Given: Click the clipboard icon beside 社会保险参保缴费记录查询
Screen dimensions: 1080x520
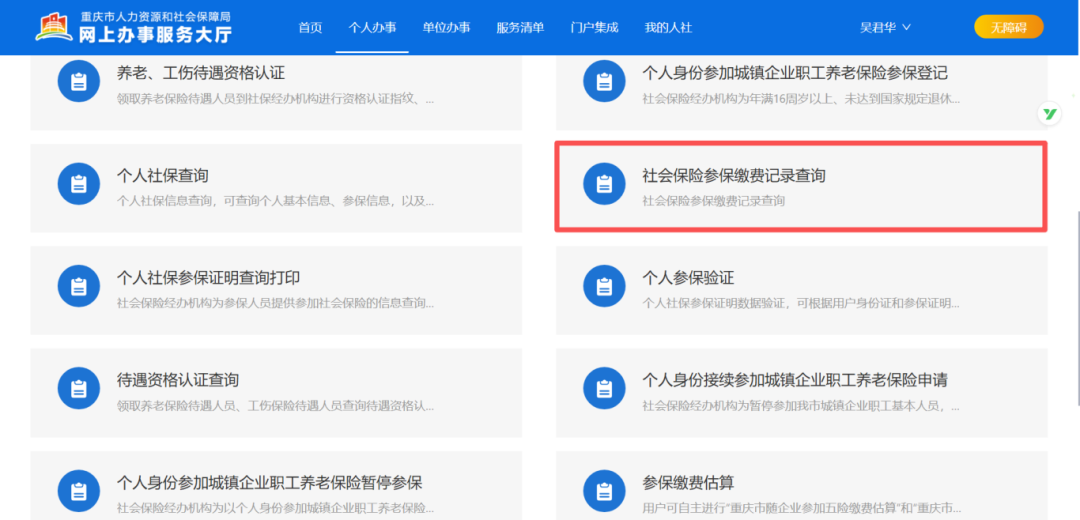Looking at the screenshot, I should coord(604,185).
